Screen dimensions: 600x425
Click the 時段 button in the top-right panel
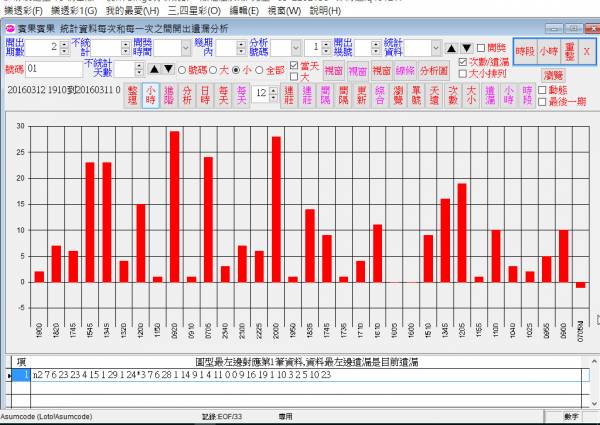click(525, 50)
